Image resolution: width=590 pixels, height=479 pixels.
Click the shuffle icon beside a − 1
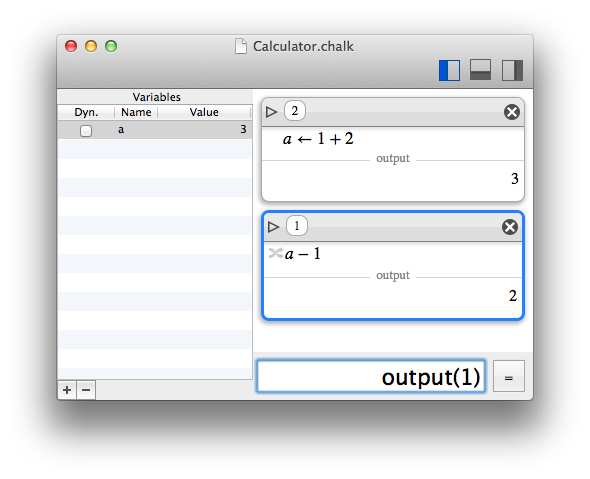(x=275, y=253)
